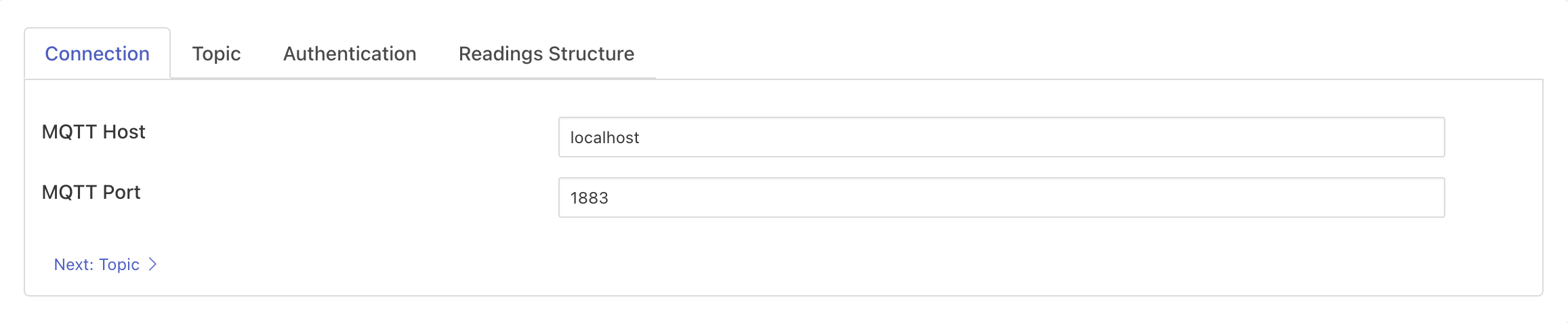The image size is (1568, 323).
Task: Click the right end of the MQTT Host box
Action: tap(1423, 137)
